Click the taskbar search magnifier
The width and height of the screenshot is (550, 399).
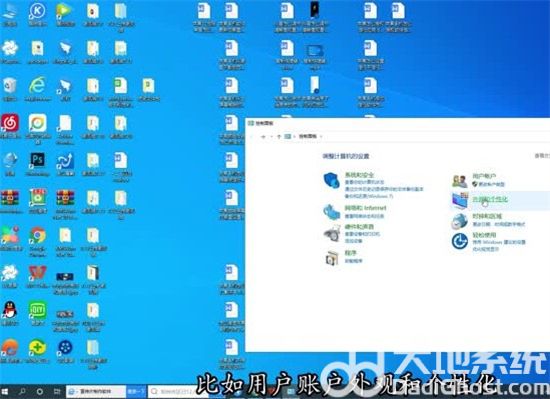pyautogui.click(x=22, y=392)
